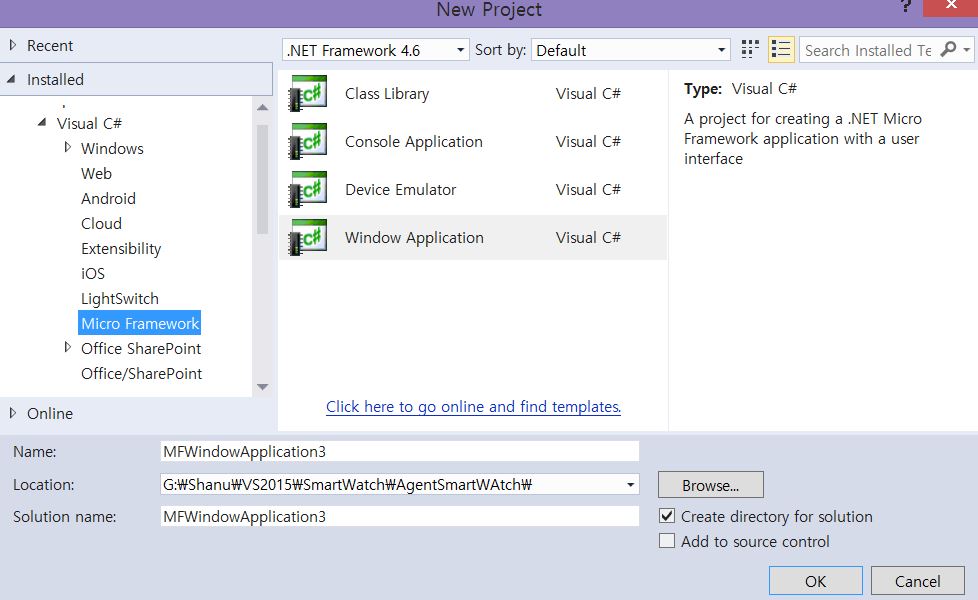Screen dimensions: 978x600
Task: Select the Class Library template icon
Action: 307,94
